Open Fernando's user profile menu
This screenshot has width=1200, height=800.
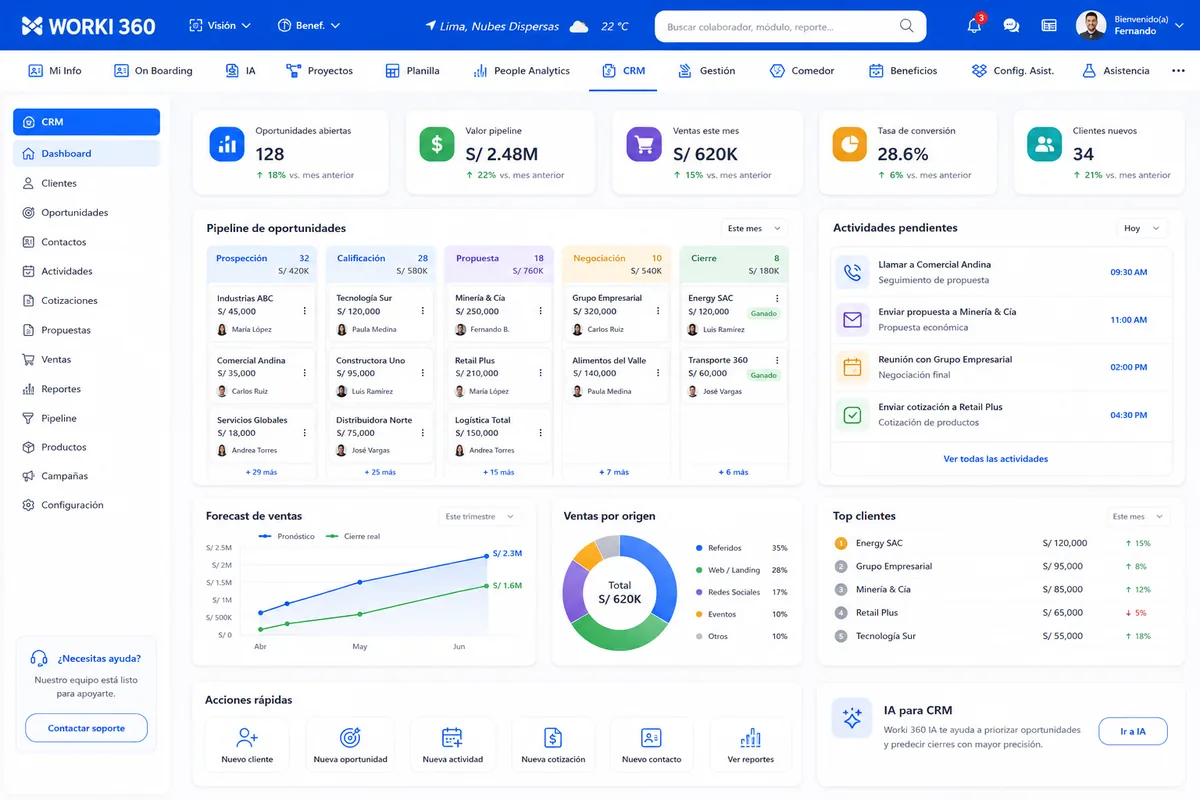[x=1132, y=25]
